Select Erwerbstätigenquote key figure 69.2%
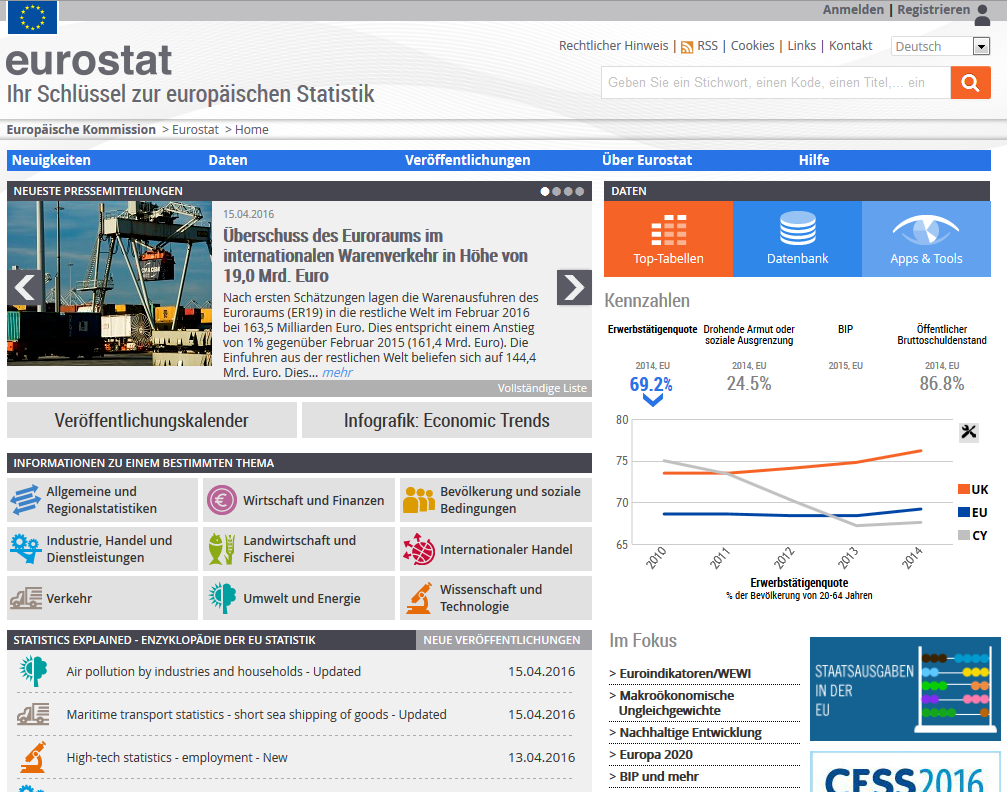Image resolution: width=1007 pixels, height=792 pixels. click(651, 384)
